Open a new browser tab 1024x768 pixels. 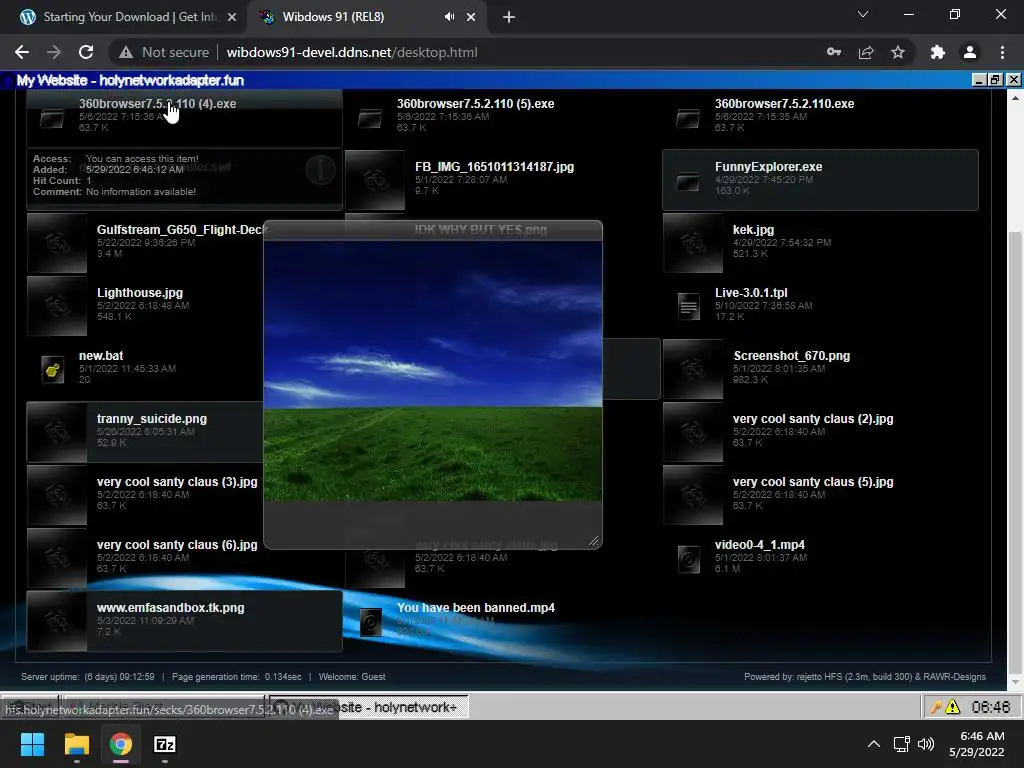click(509, 17)
